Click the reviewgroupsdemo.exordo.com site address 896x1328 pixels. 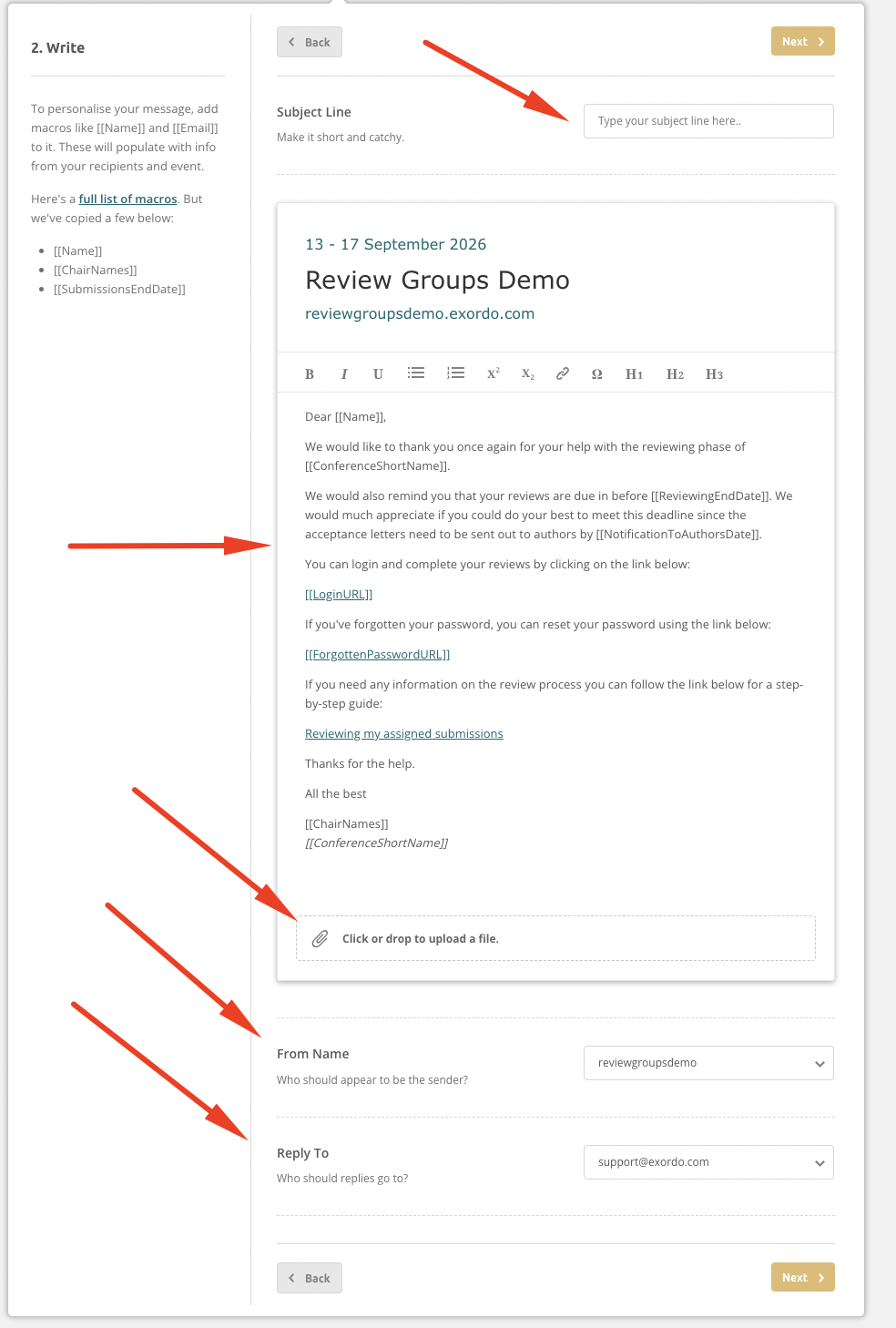420,313
